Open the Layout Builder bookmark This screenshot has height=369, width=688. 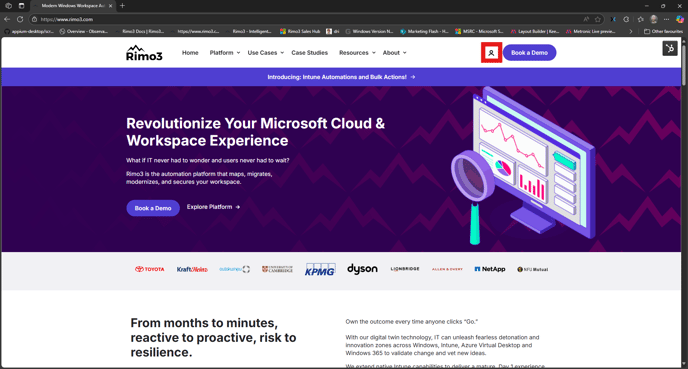535,32
